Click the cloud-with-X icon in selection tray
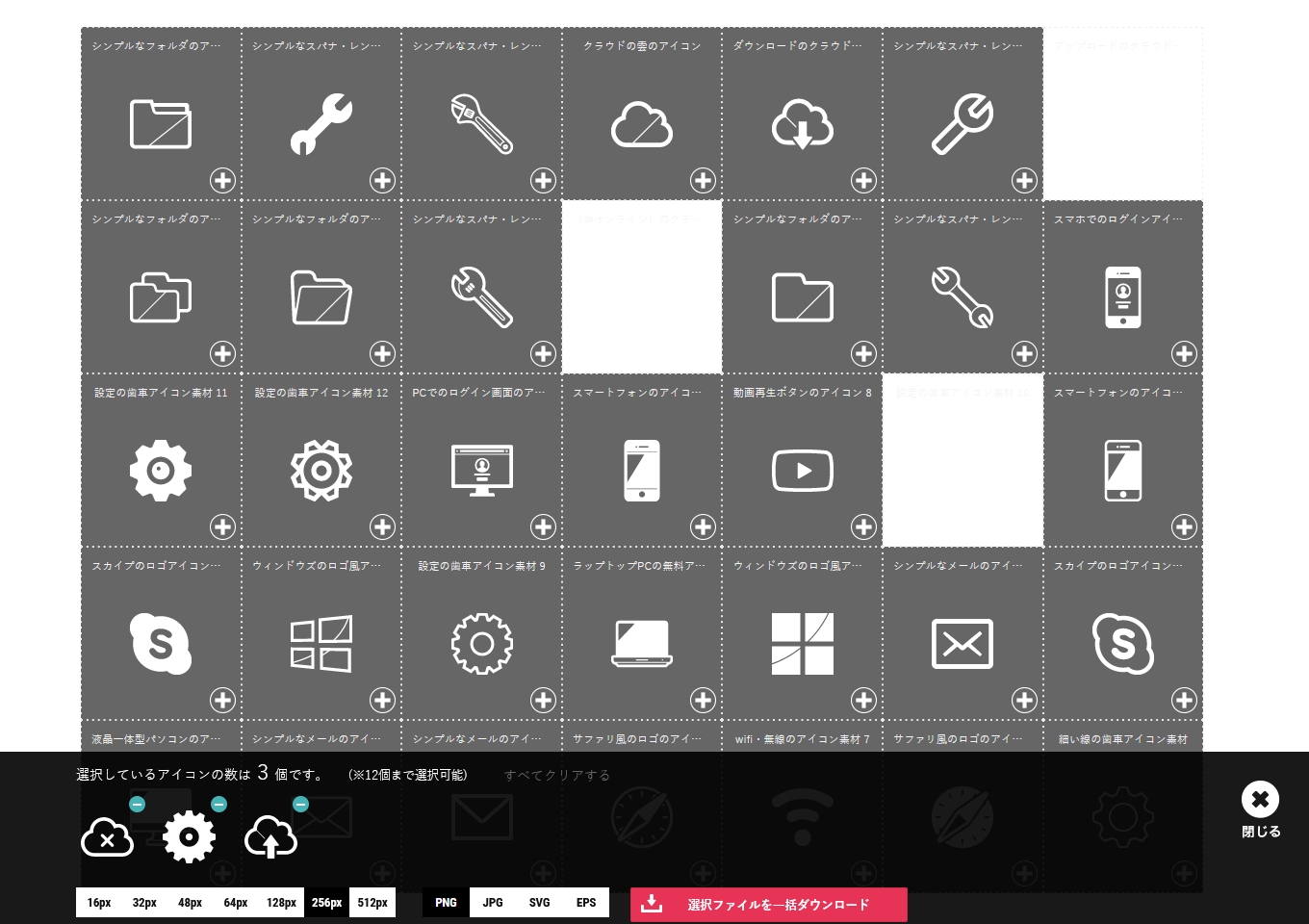The image size is (1309, 924). click(108, 837)
